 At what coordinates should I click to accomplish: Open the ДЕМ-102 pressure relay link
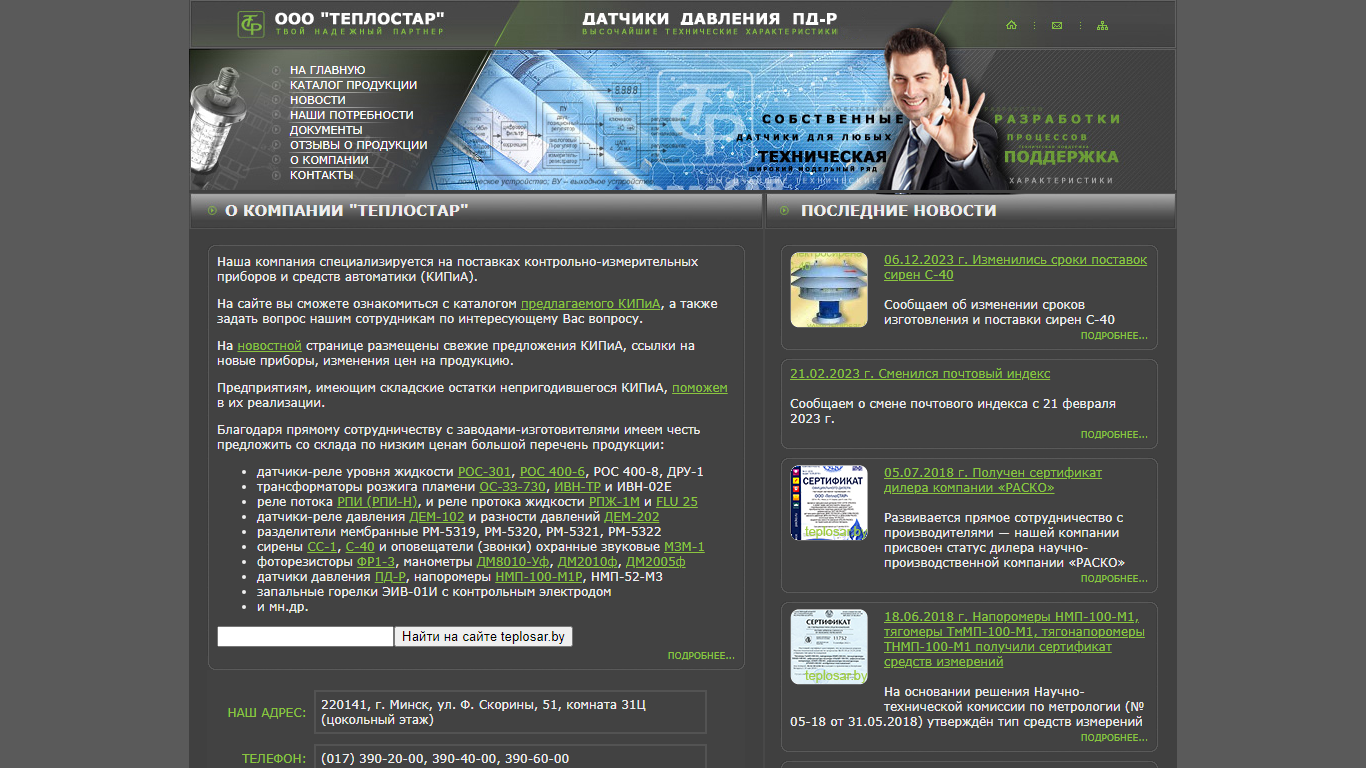(437, 517)
